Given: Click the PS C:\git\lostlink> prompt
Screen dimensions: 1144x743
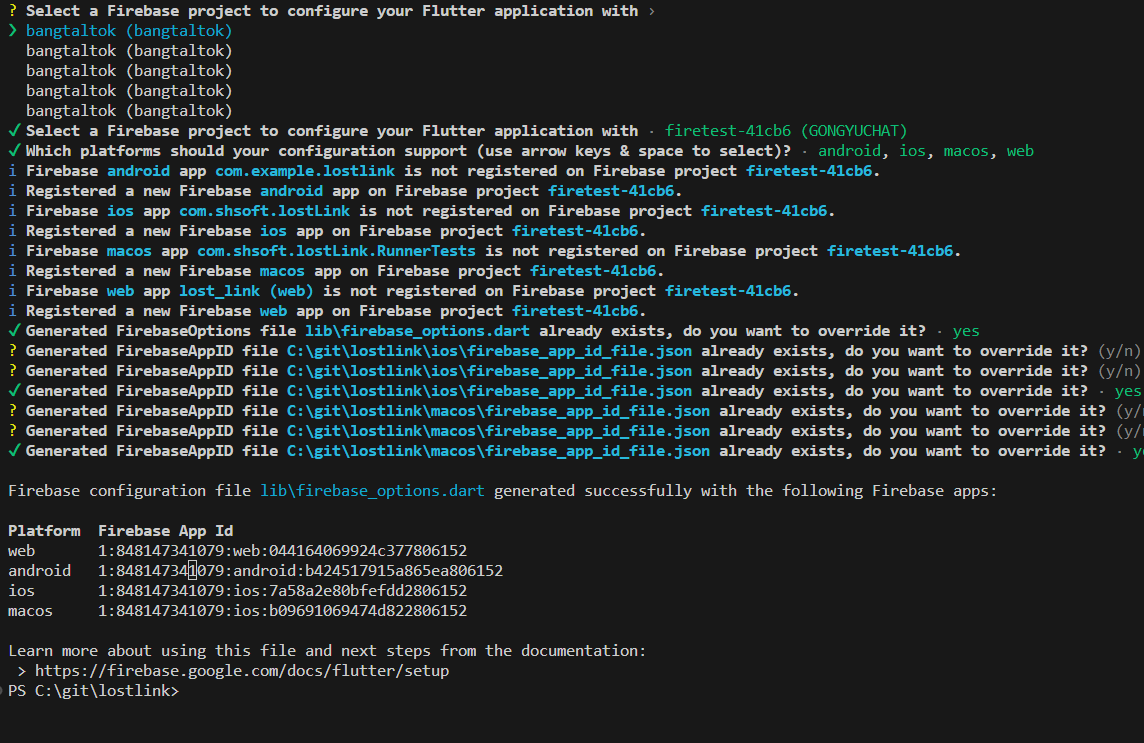Looking at the screenshot, I should point(93,690).
